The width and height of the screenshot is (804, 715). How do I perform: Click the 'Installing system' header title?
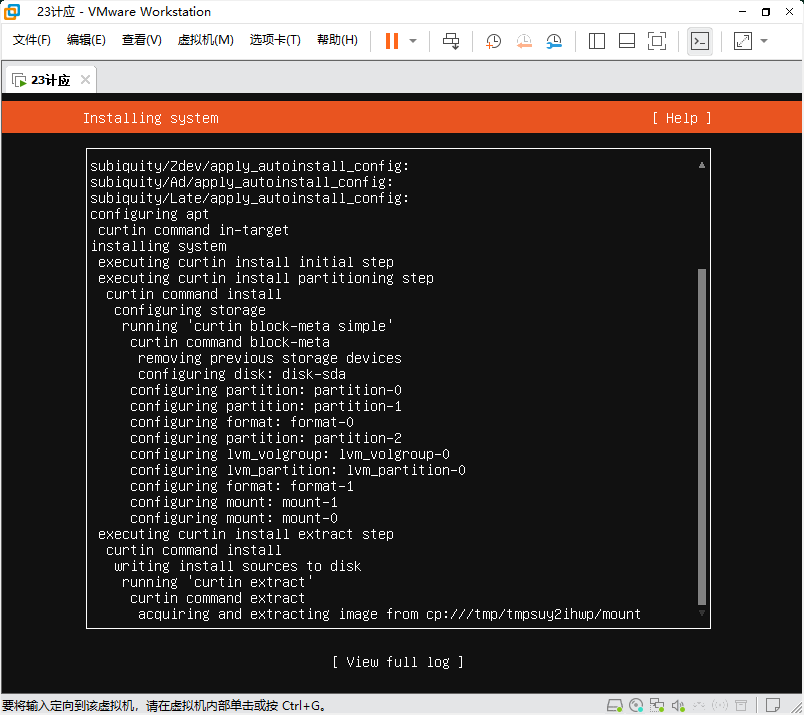[x=151, y=118]
